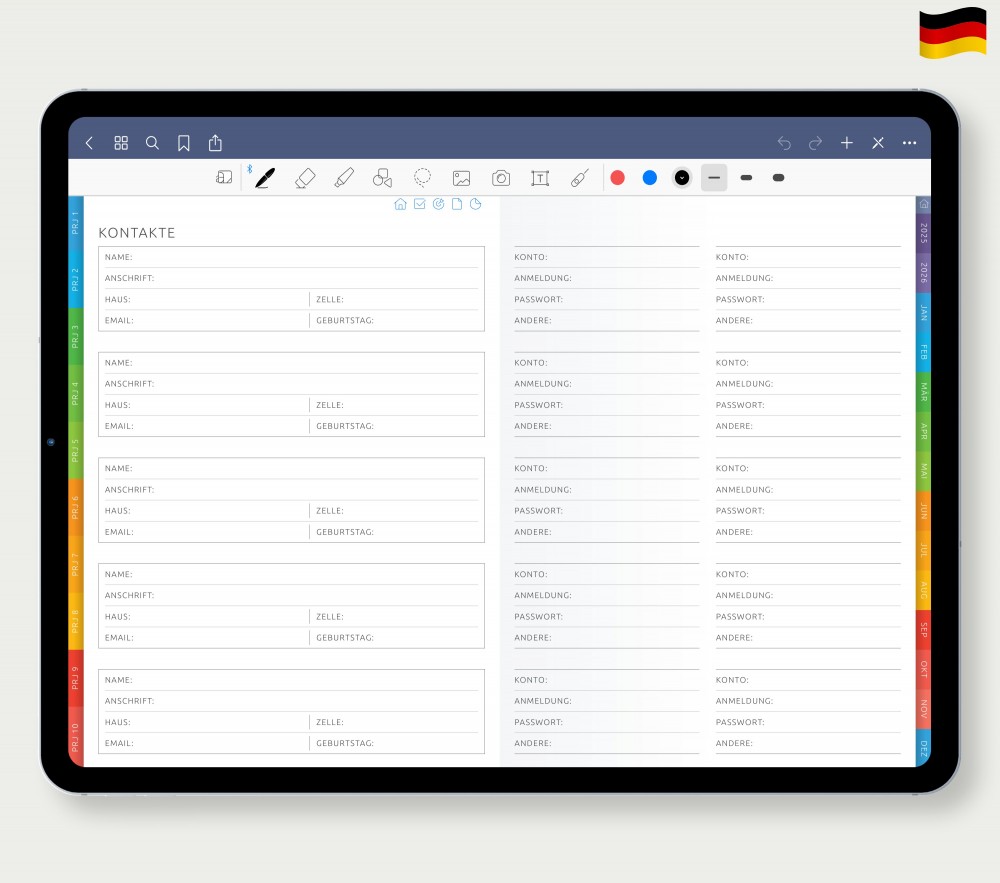1000x883 pixels.
Task: Choose the Lasso selection tool
Action: point(423,178)
